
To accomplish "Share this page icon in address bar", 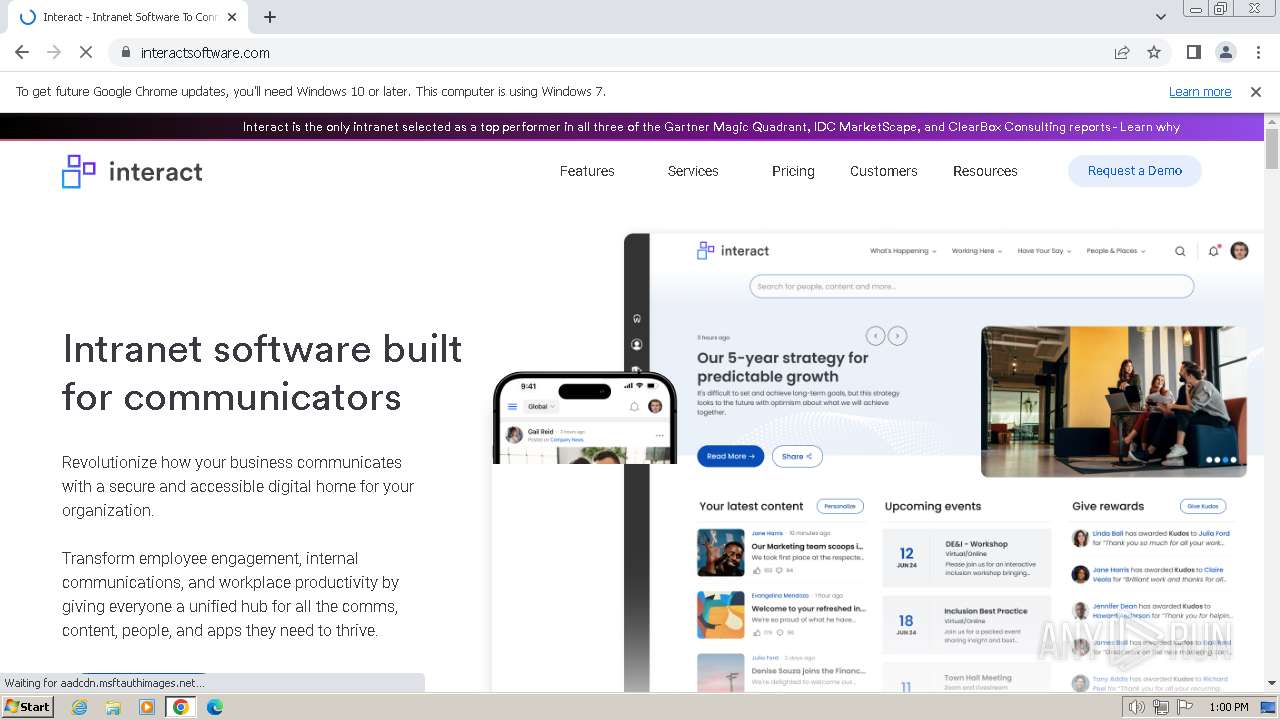I will (x=1122, y=53).
